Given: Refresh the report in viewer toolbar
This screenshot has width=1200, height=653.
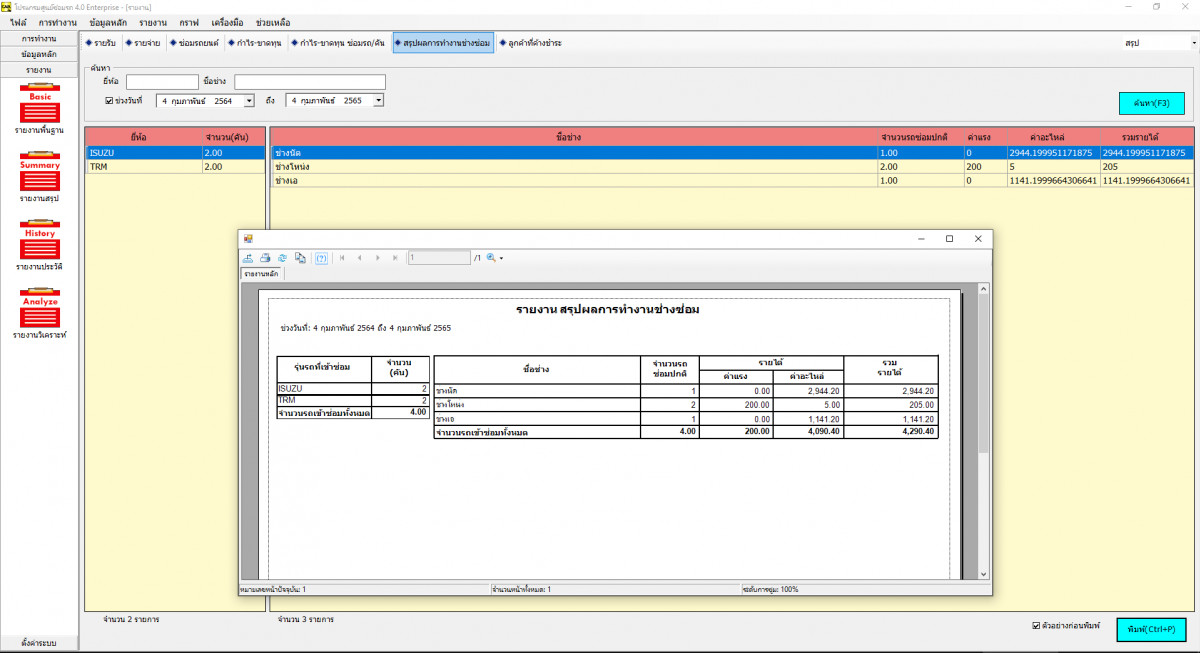Looking at the screenshot, I should (282, 258).
